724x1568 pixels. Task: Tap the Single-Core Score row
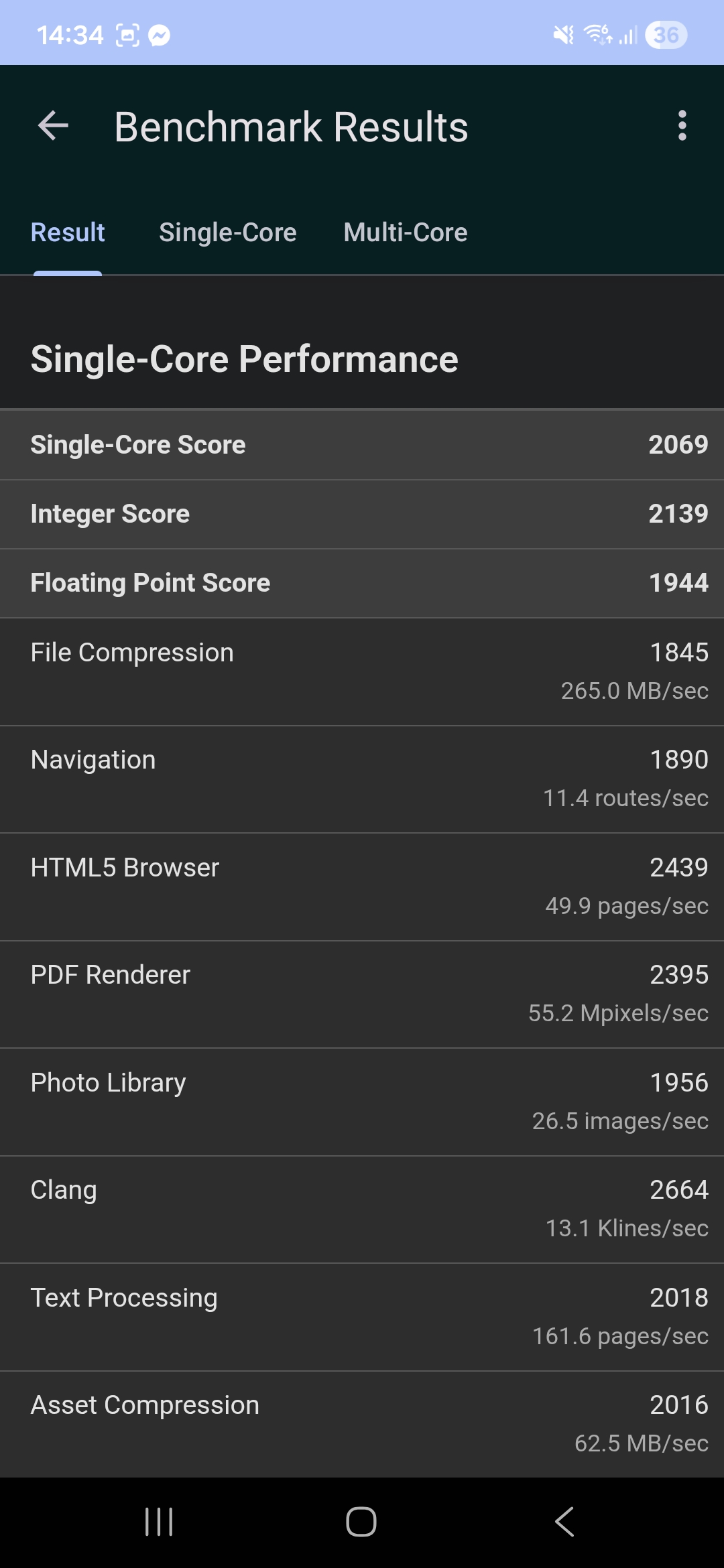362,445
